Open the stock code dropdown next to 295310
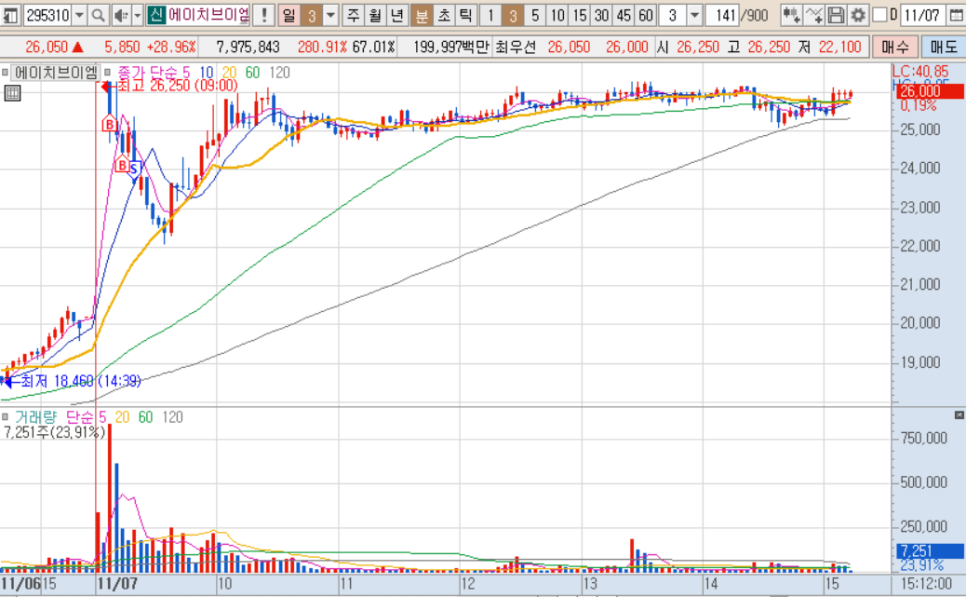Screen dimensions: 966x597 tap(79, 15)
